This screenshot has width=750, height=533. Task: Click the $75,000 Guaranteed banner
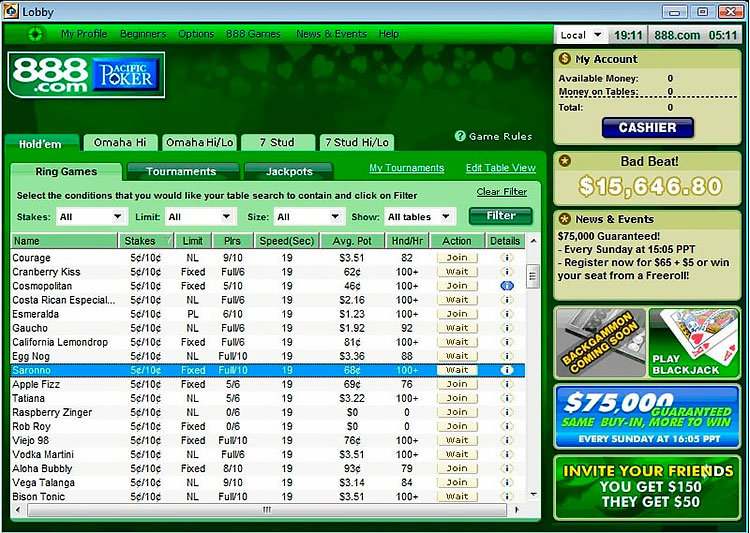point(648,416)
